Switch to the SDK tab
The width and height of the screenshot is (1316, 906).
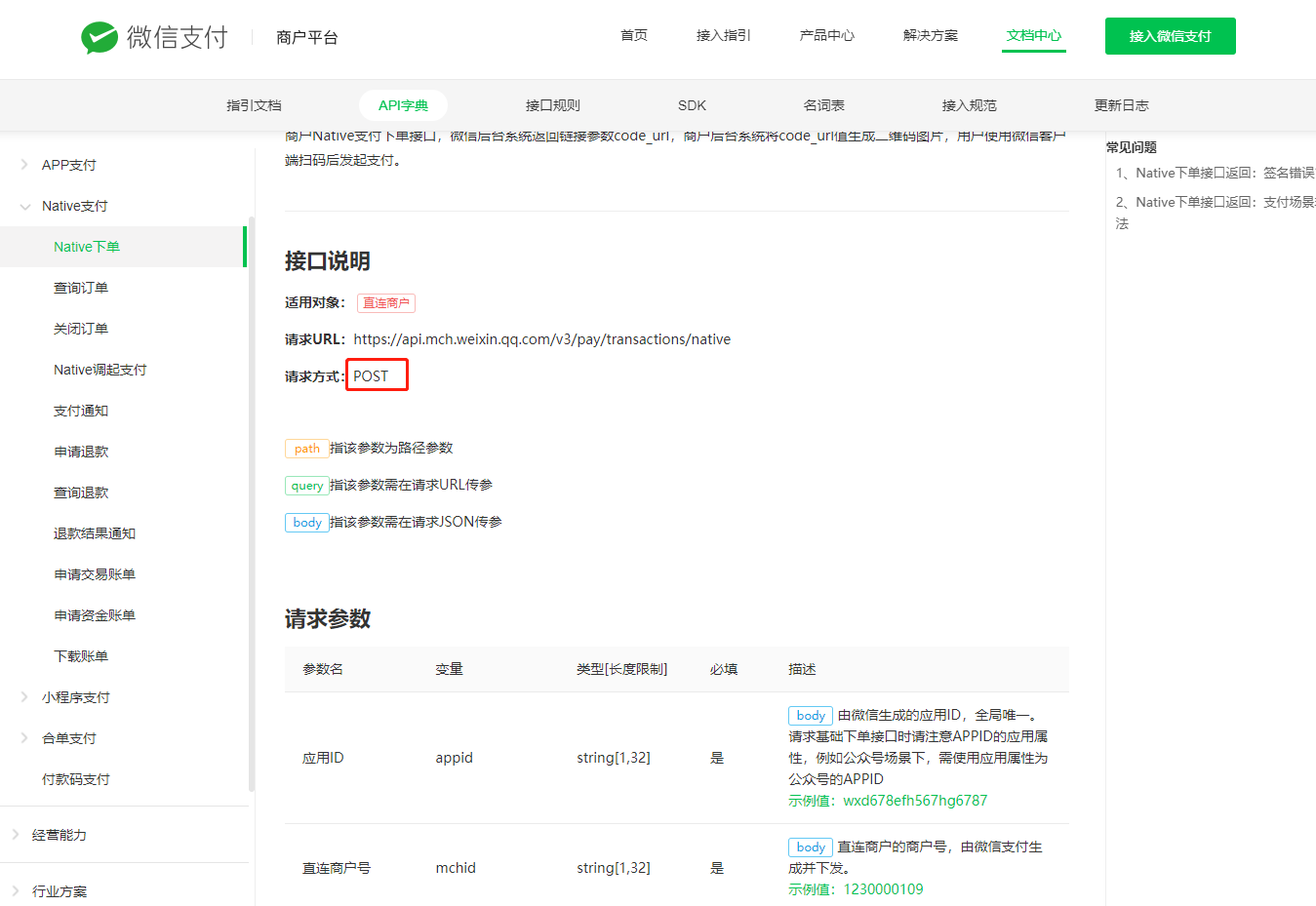click(692, 104)
